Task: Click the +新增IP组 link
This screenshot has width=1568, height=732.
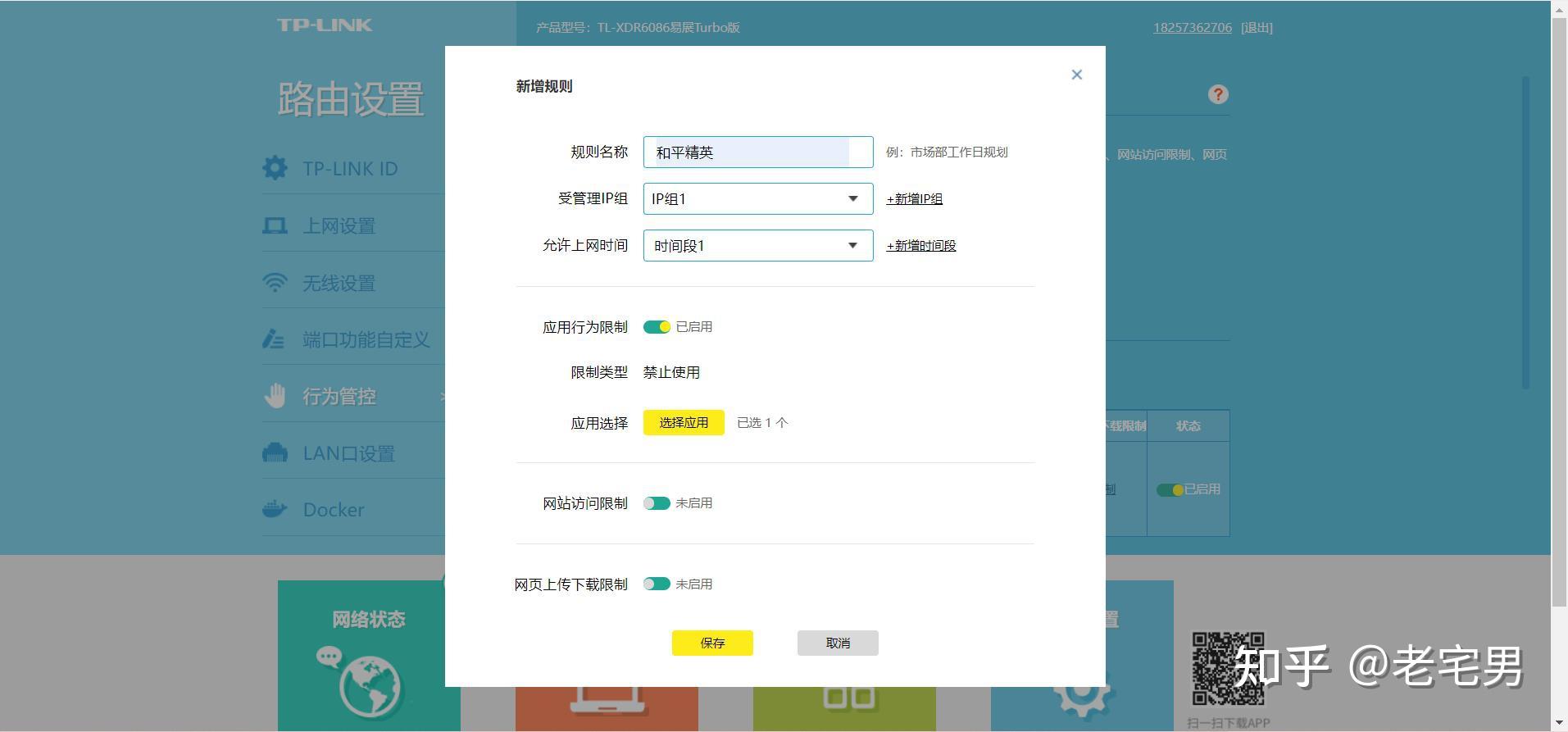Action: (914, 199)
